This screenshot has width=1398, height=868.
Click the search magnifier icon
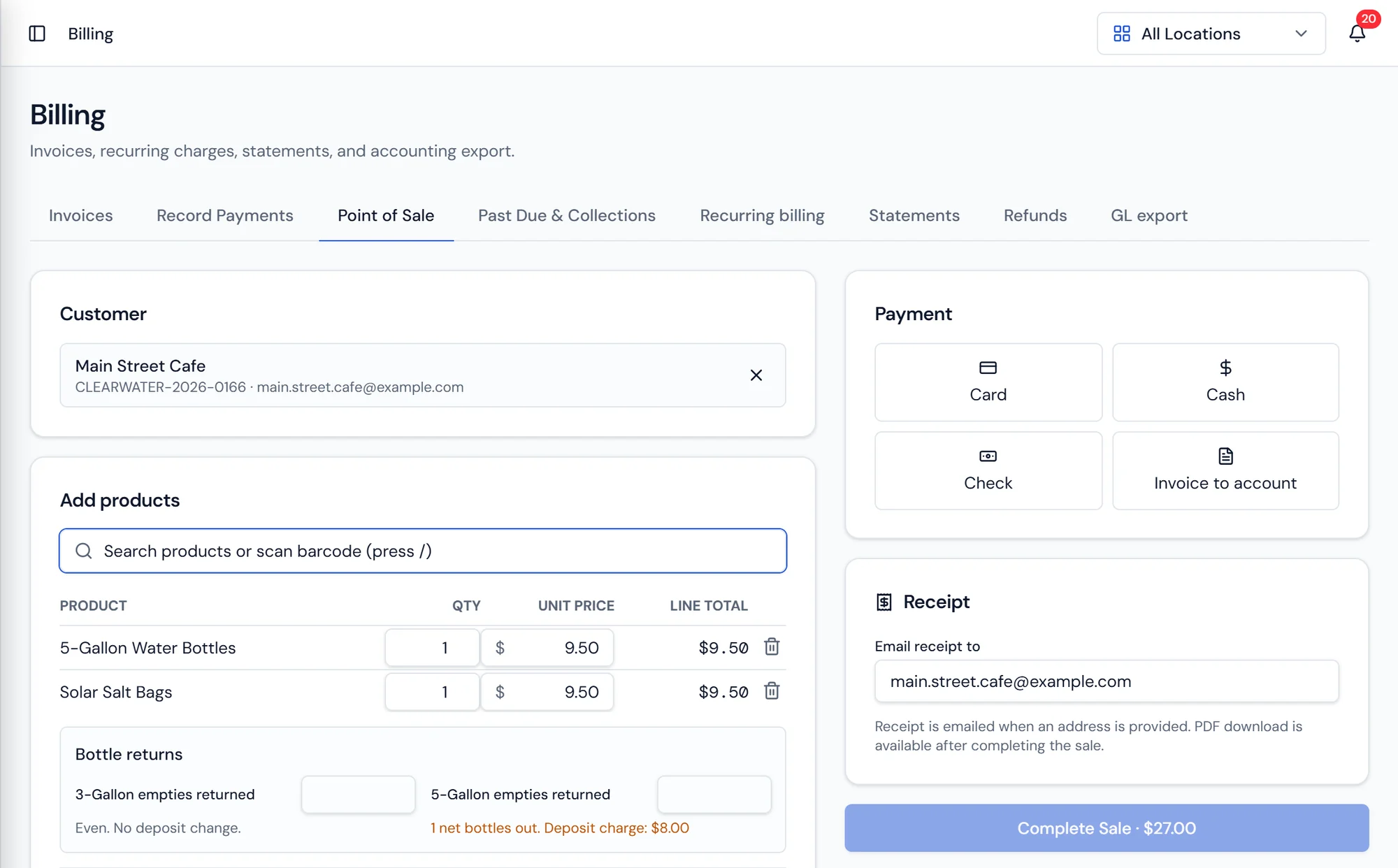pyautogui.click(x=84, y=551)
